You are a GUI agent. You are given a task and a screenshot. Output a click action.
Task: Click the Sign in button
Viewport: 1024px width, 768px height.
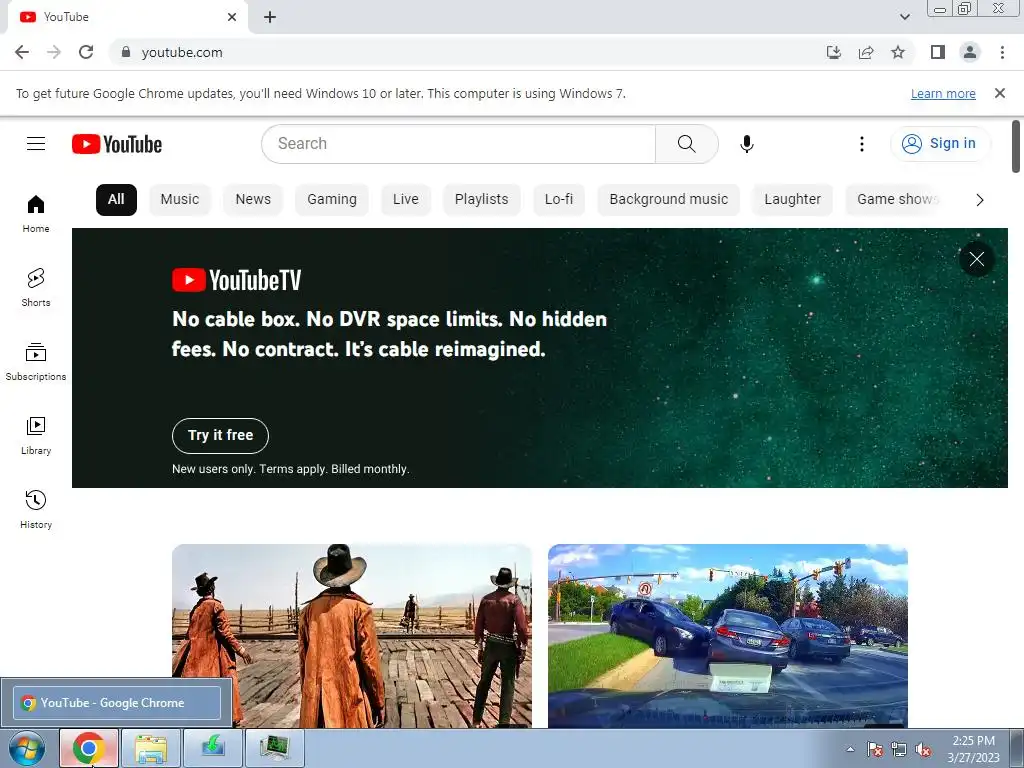tap(940, 144)
